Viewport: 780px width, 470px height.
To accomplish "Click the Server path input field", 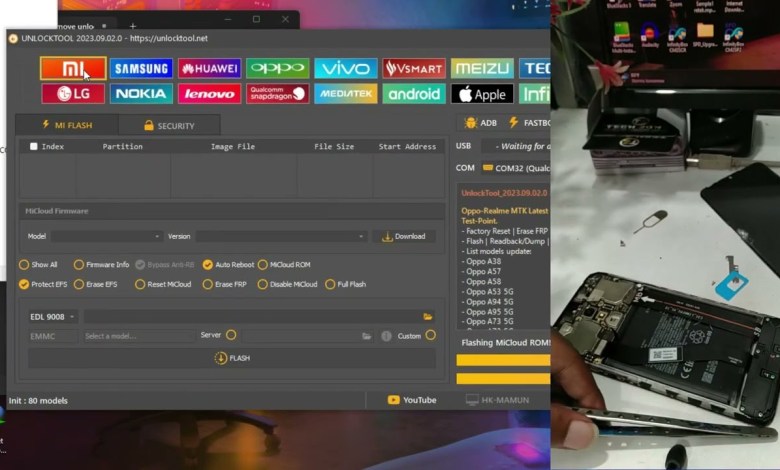I will coord(301,336).
